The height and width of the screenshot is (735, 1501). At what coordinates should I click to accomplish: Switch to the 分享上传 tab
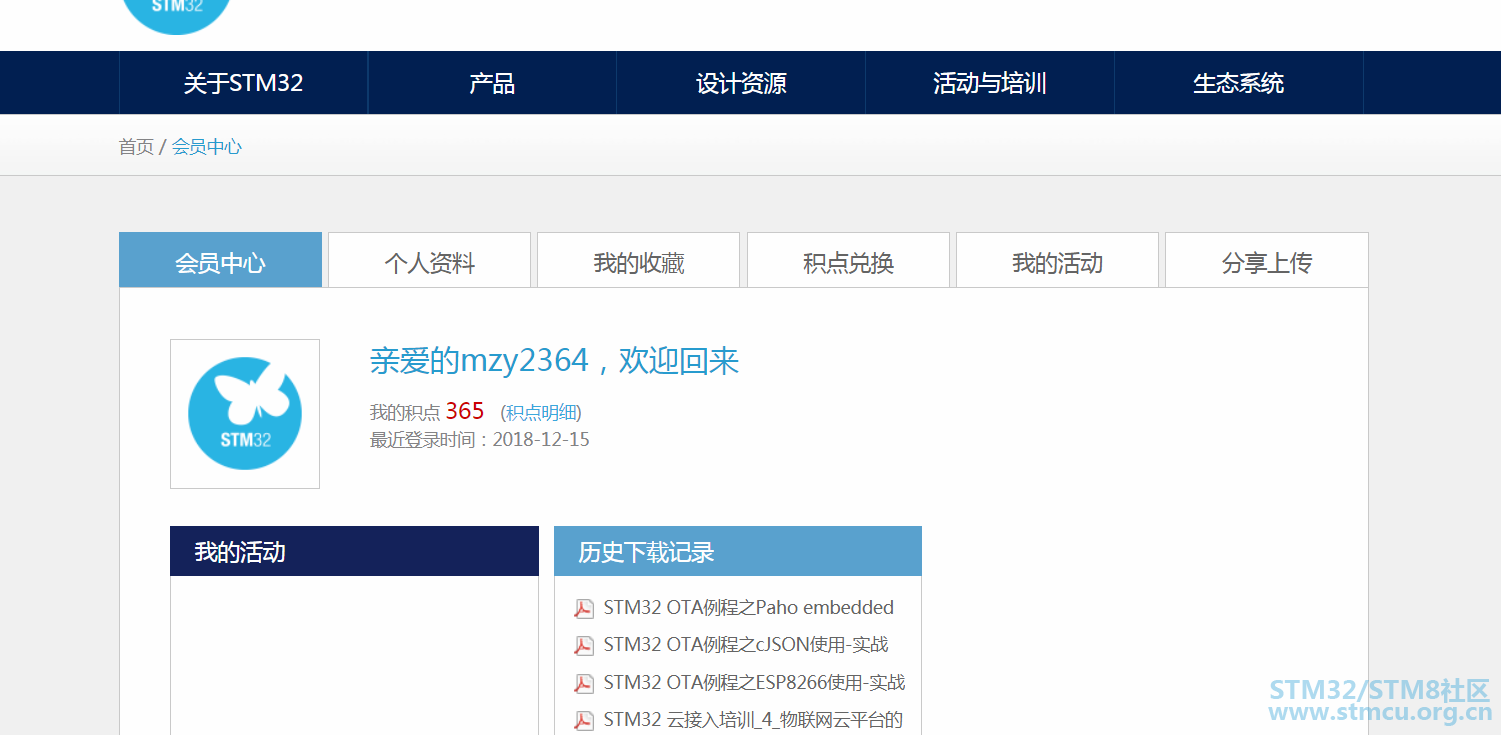1267,260
